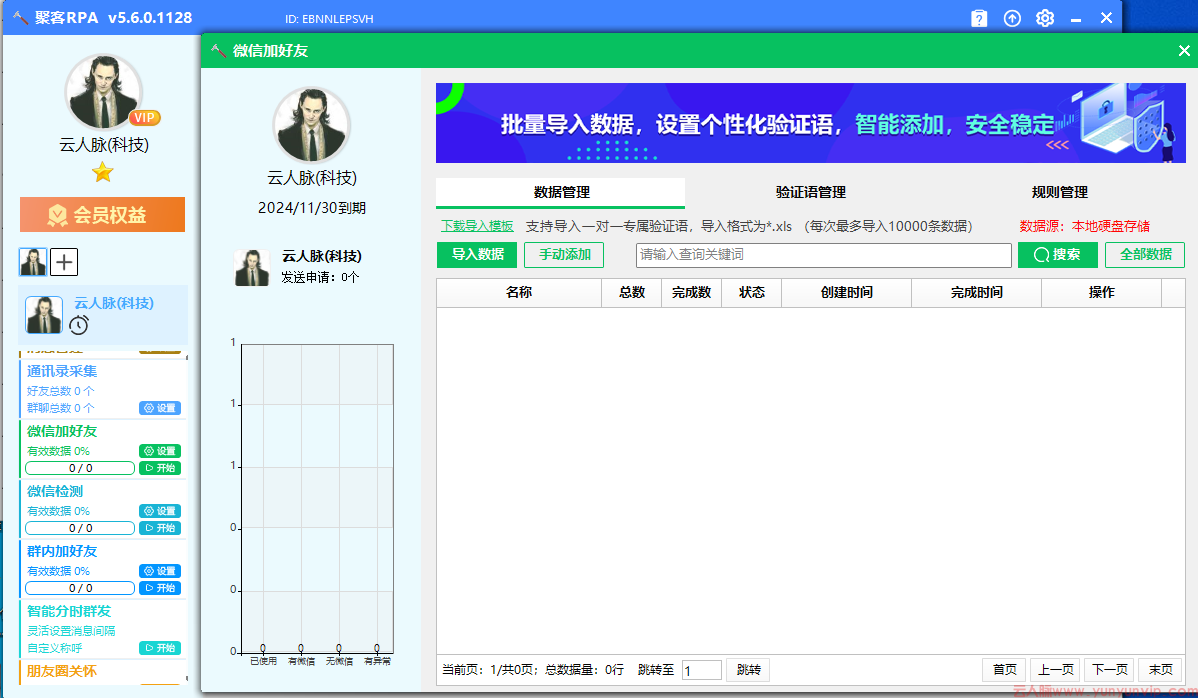The image size is (1198, 698).
Task: Open 设置 for 通讯录采集
Action: (160, 408)
